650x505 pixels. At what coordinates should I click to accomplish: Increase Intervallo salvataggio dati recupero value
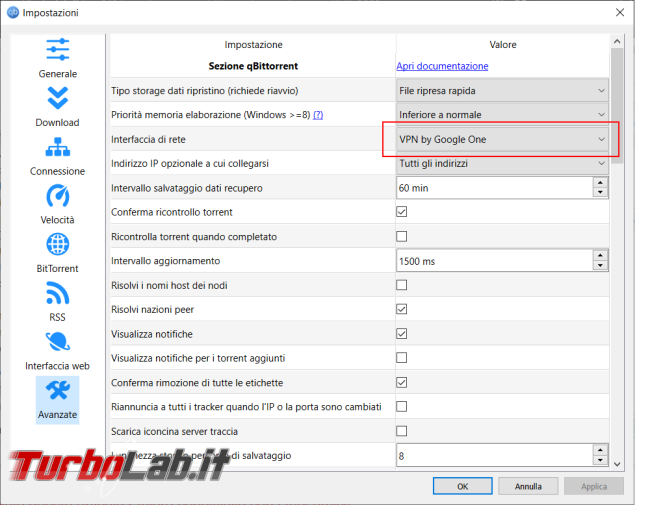point(600,183)
